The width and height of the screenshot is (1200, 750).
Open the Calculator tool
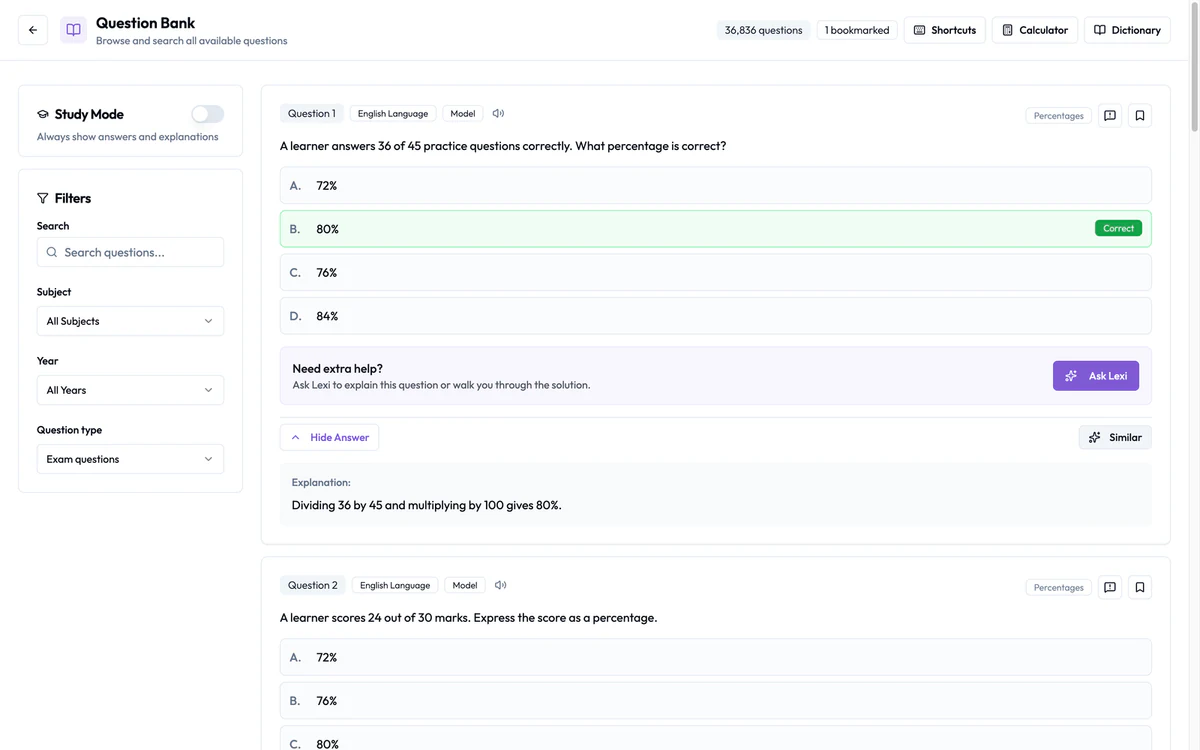tap(1035, 30)
